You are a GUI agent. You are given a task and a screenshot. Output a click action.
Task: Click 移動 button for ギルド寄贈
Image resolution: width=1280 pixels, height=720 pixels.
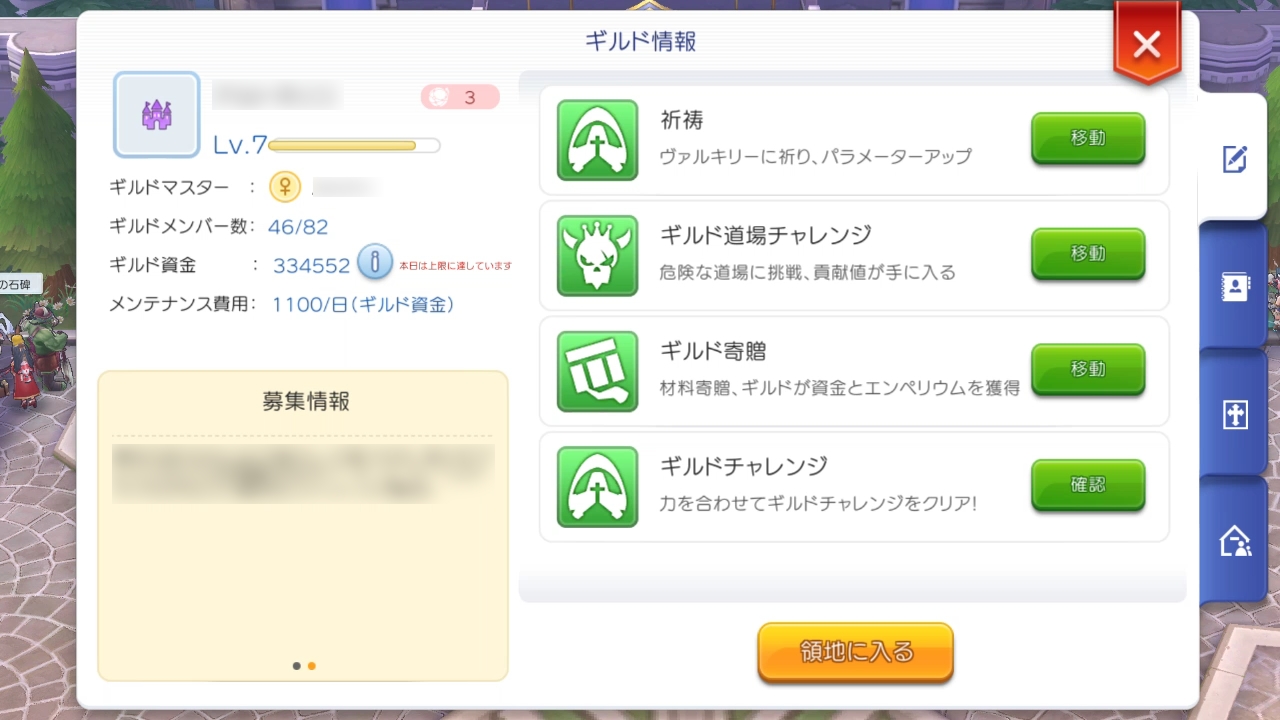1088,370
